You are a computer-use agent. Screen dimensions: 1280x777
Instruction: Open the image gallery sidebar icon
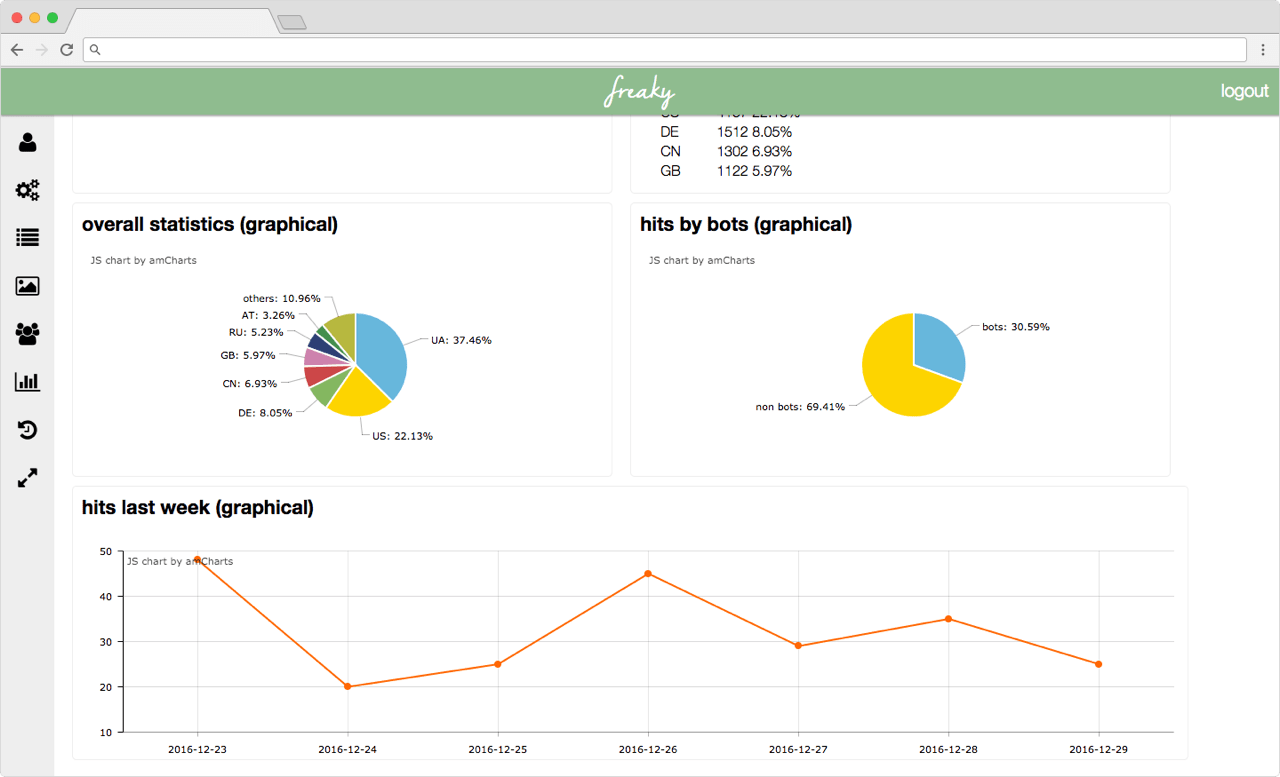click(27, 286)
